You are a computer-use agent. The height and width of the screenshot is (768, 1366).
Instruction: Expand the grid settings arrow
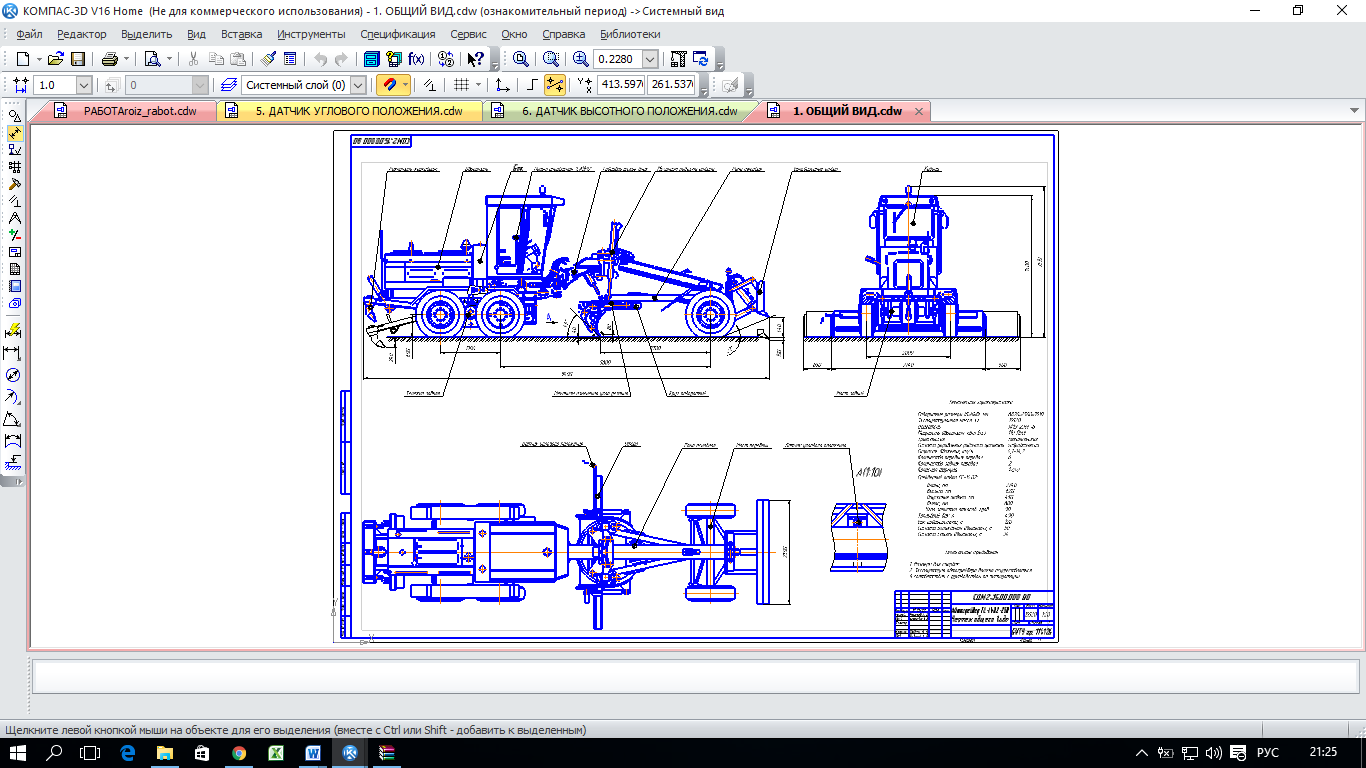pyautogui.click(x=478, y=85)
